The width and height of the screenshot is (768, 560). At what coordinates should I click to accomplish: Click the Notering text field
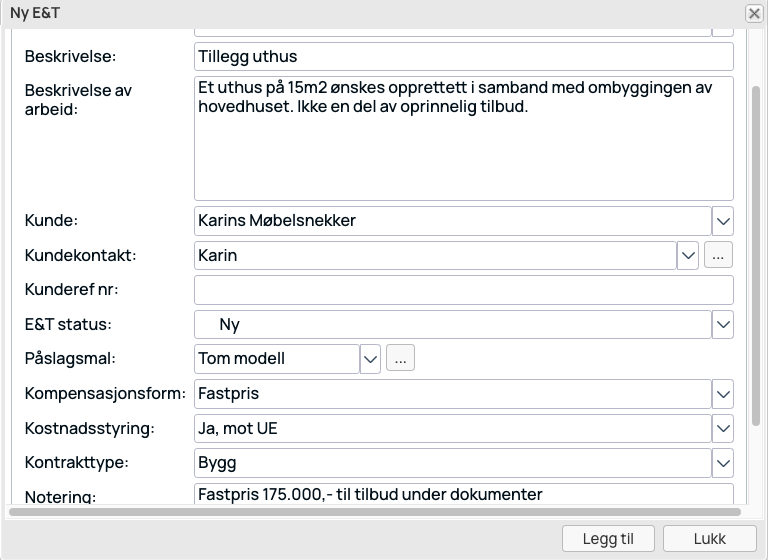(464, 494)
